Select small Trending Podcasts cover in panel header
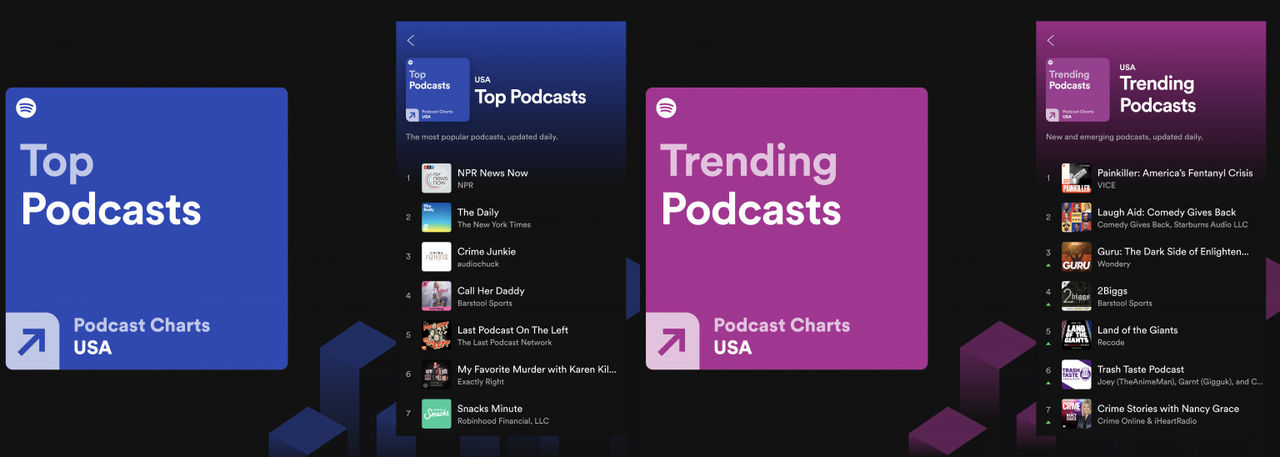The height and width of the screenshot is (457, 1280). coord(1077,90)
